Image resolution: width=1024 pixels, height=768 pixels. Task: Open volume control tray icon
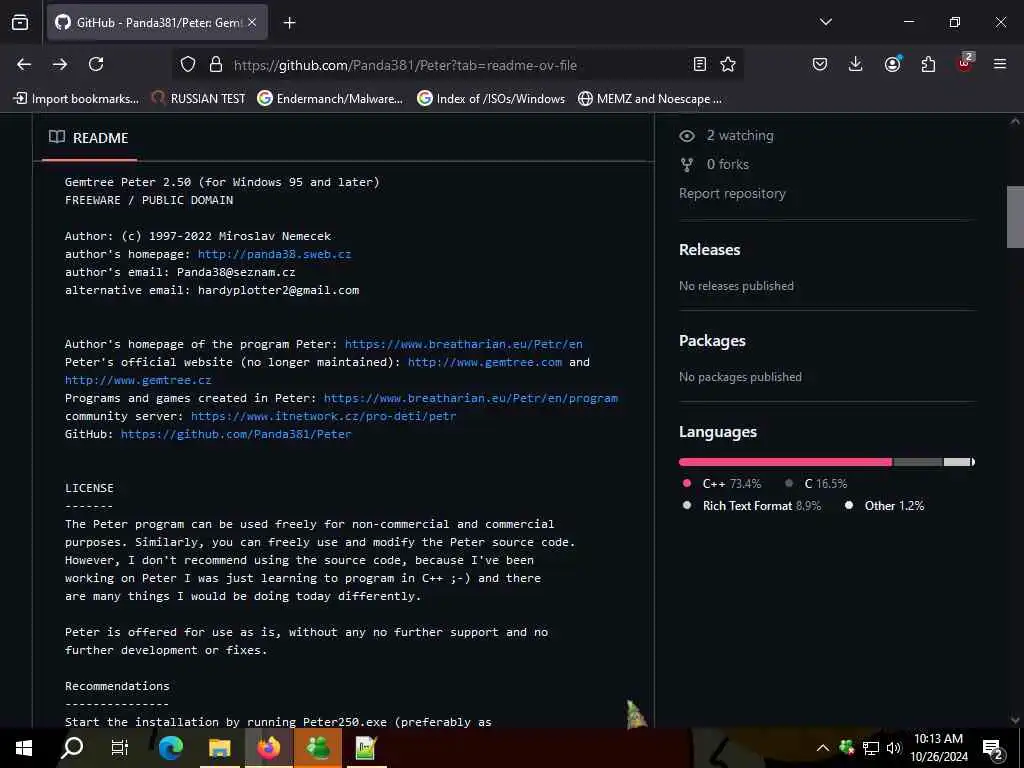tap(894, 748)
